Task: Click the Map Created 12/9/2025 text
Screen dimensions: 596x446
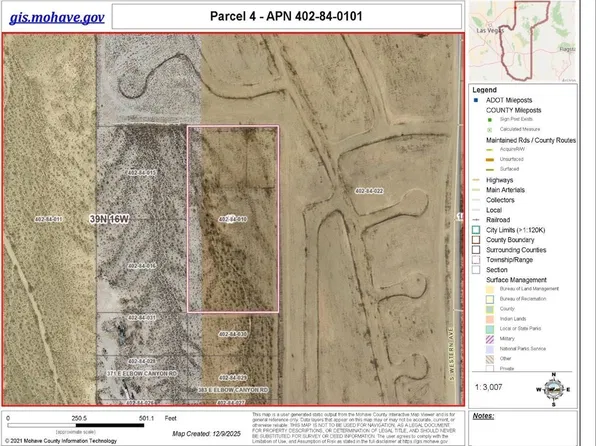Action: tap(206, 433)
